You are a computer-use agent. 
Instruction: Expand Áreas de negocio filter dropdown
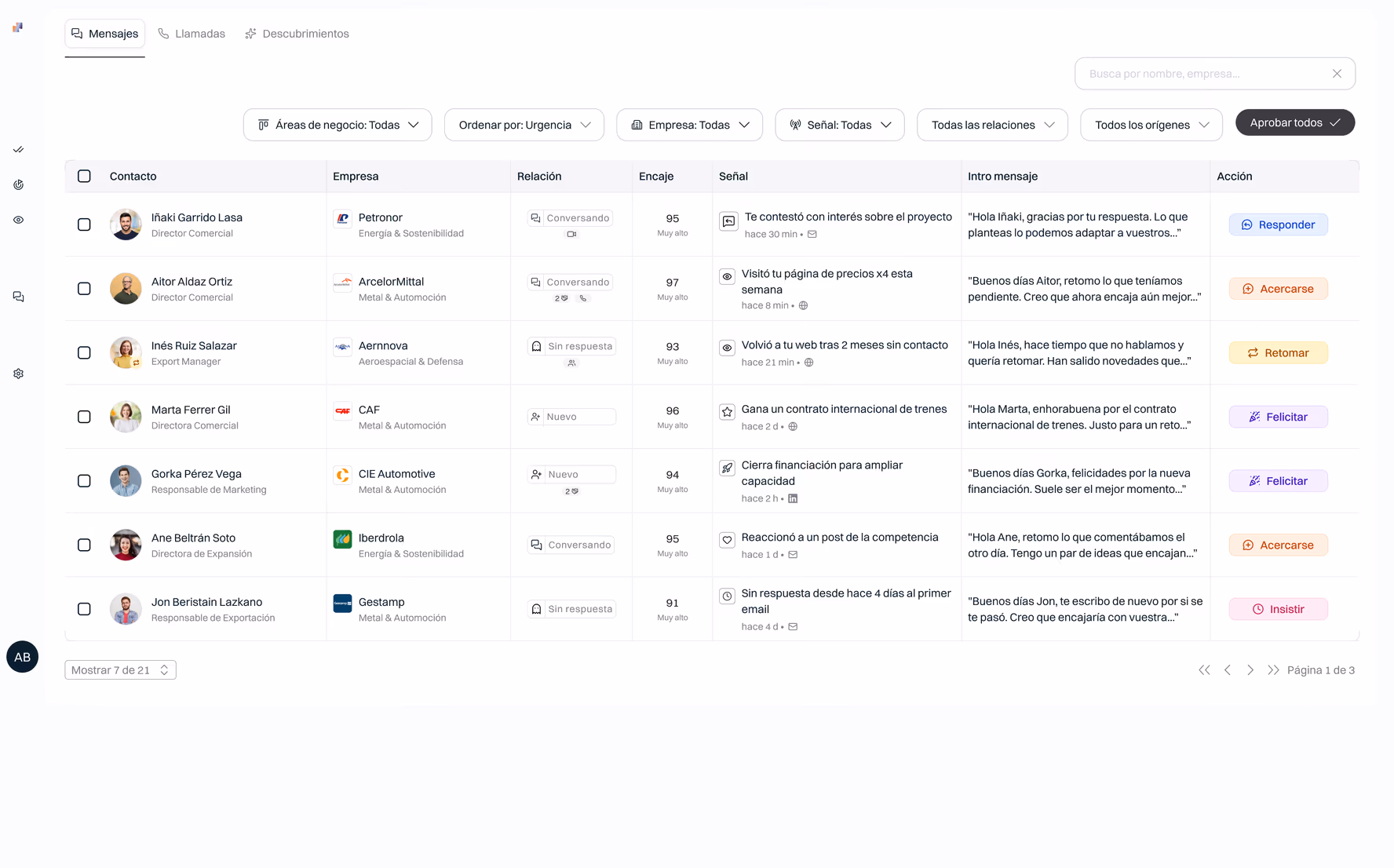pyautogui.click(x=338, y=125)
